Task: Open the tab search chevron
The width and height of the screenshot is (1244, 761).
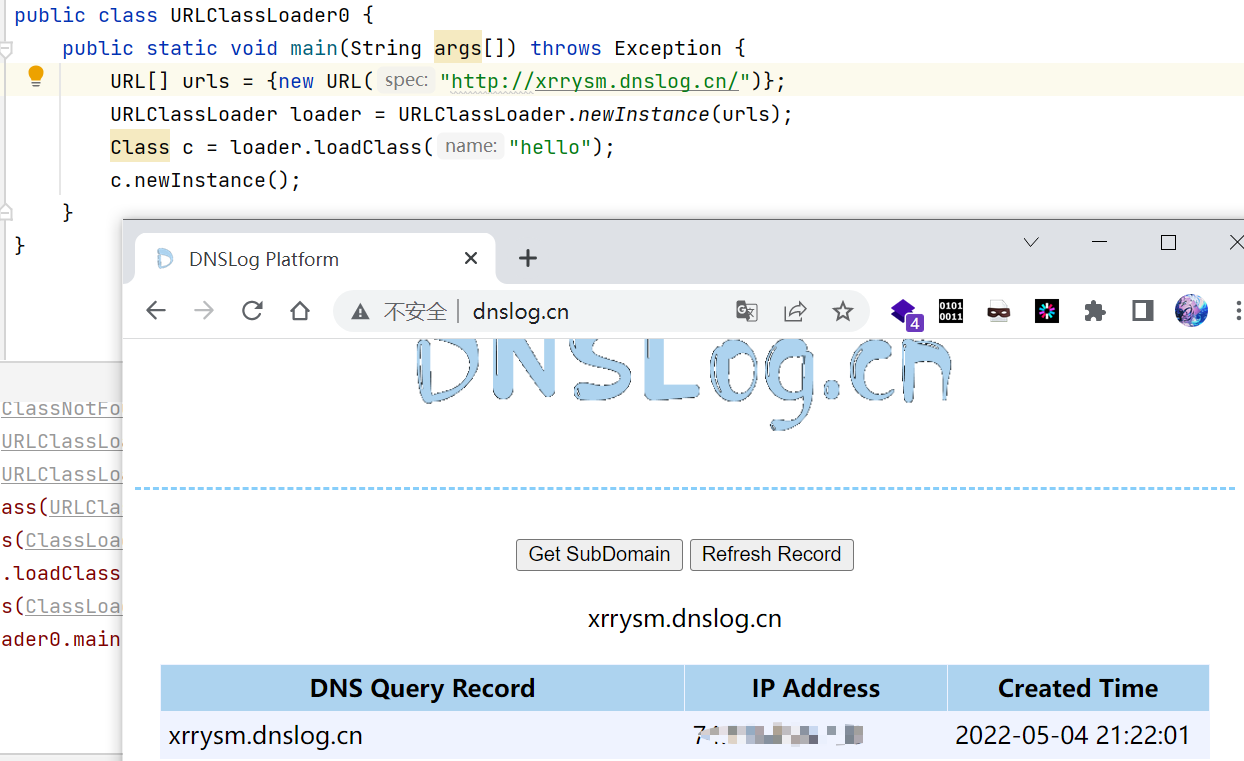Action: [x=1031, y=242]
